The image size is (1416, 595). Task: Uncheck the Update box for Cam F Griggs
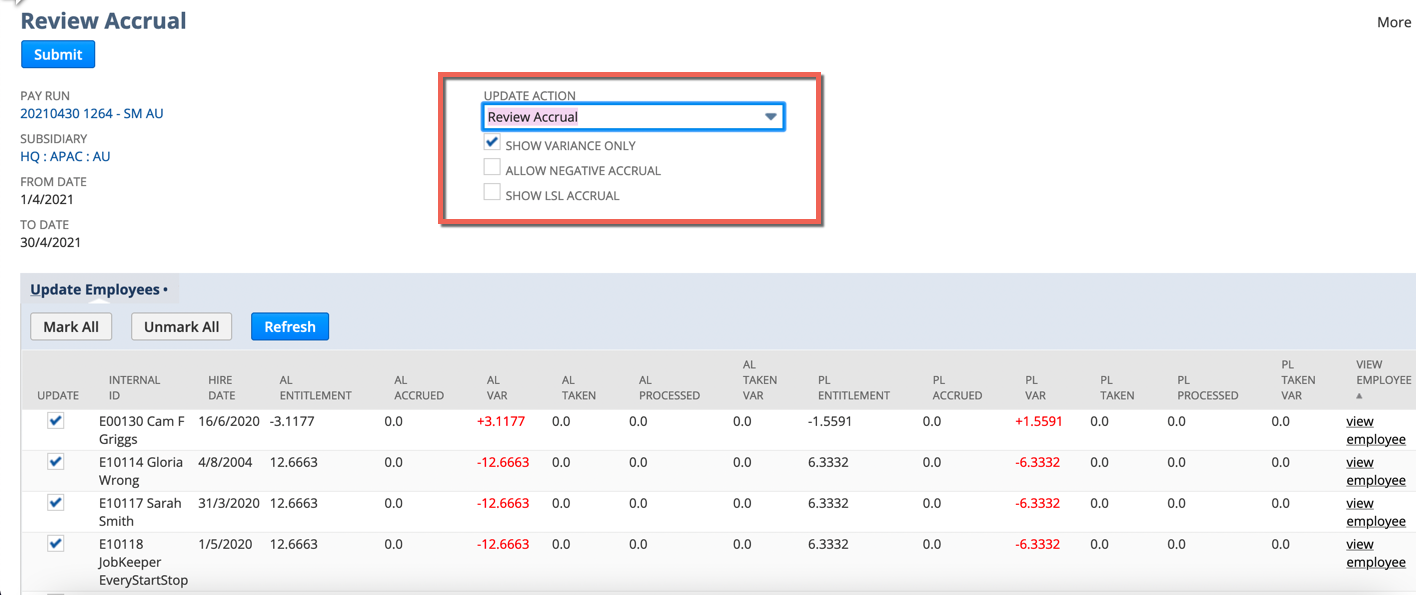55,420
